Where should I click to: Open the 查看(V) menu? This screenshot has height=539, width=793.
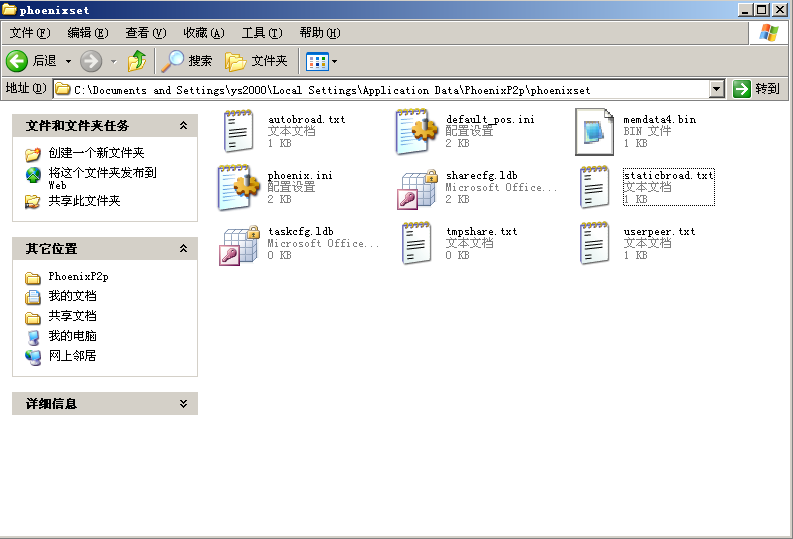(x=146, y=33)
